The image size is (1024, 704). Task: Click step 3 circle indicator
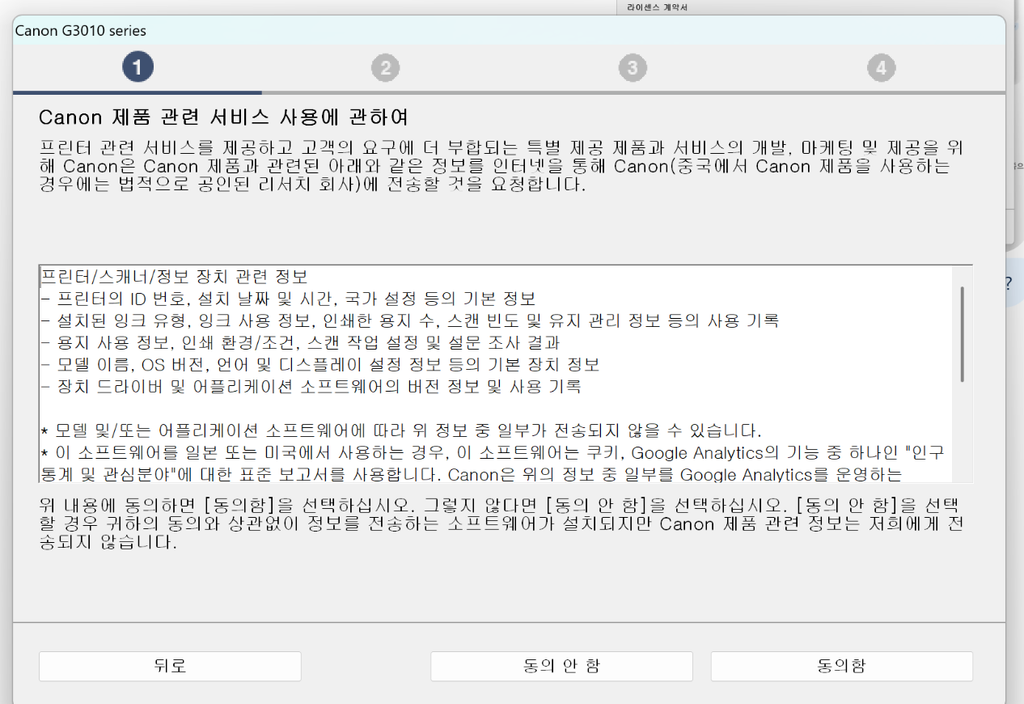tap(633, 68)
